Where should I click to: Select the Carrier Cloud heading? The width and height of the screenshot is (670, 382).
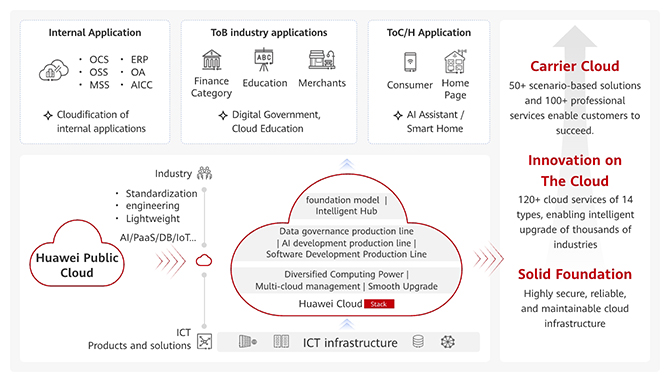pos(575,66)
